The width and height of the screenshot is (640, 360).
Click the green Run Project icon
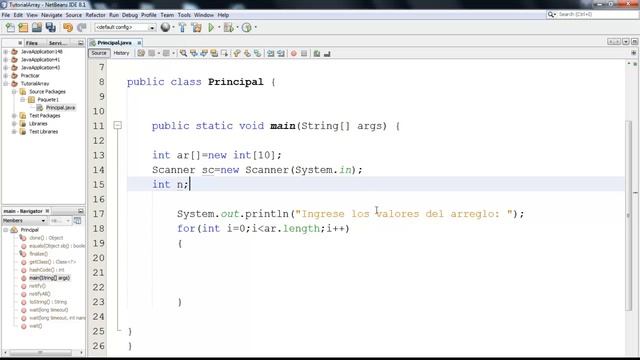(211, 27)
